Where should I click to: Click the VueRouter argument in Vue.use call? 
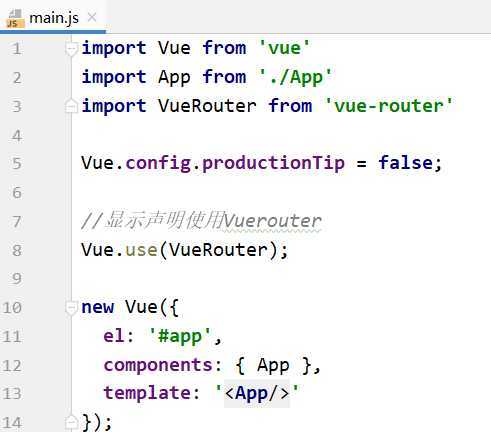tap(218, 250)
